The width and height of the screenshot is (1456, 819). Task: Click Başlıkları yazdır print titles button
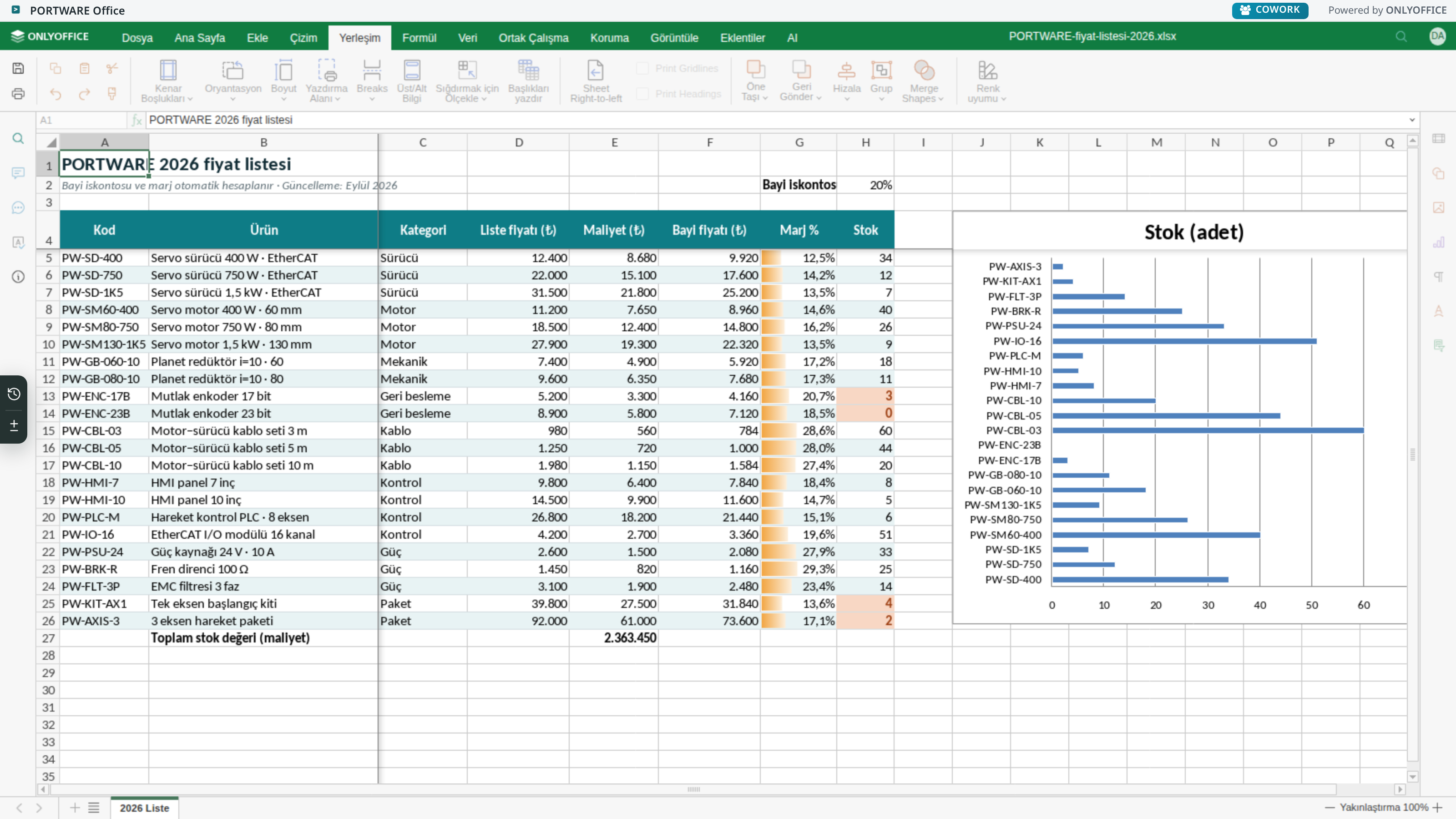(x=528, y=81)
